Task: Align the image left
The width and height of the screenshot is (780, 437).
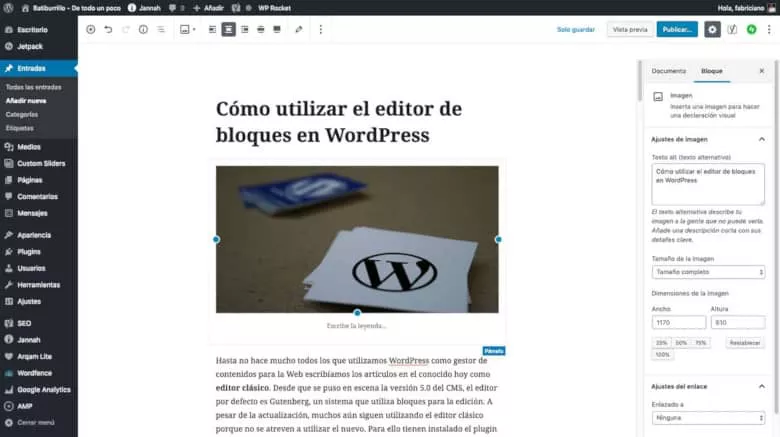Action: click(212, 29)
